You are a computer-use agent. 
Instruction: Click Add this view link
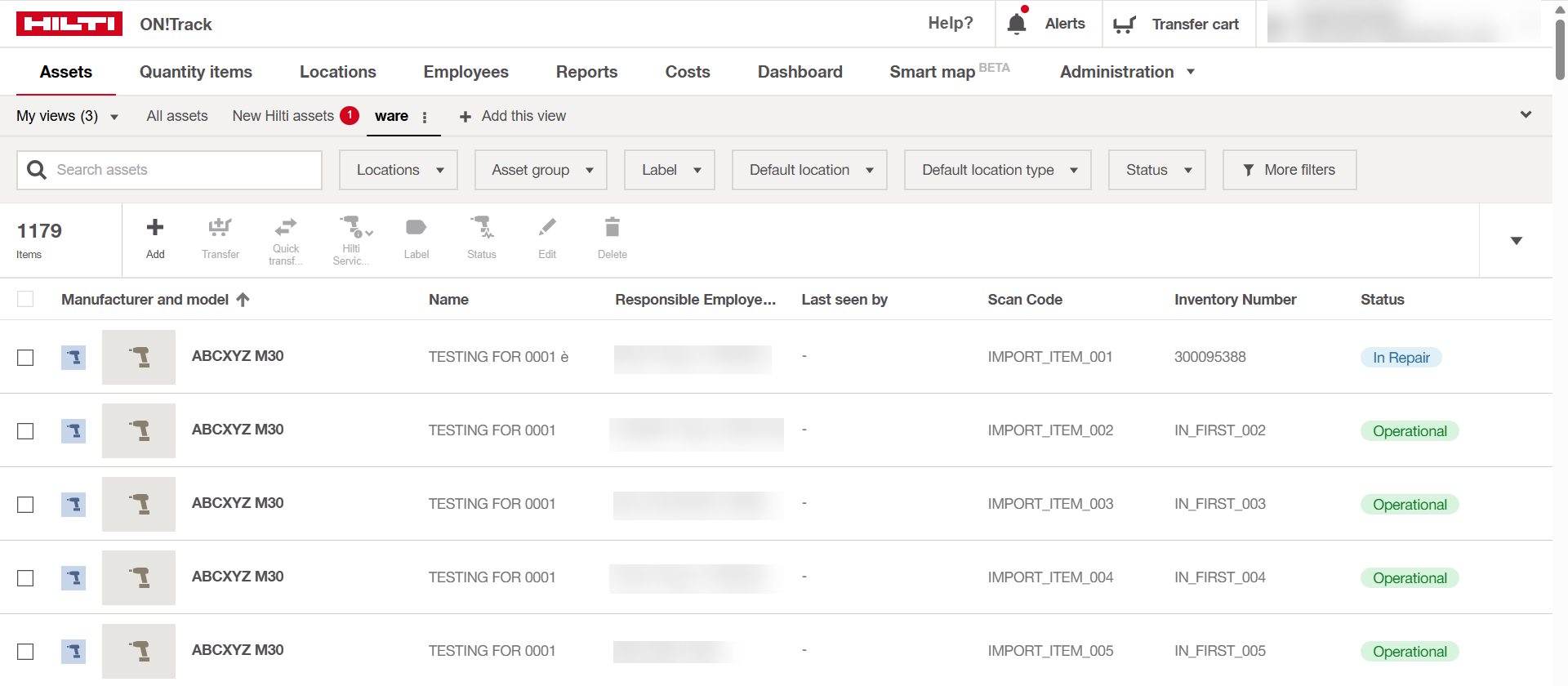[513, 116]
